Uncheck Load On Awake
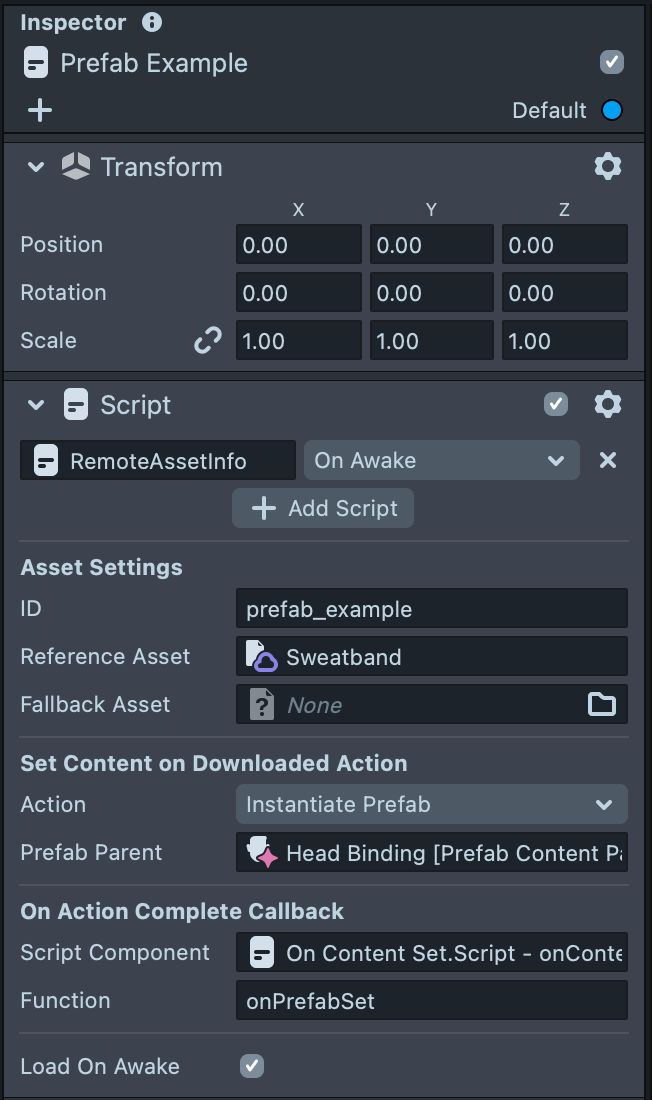The height and width of the screenshot is (1100, 652). pos(252,1066)
